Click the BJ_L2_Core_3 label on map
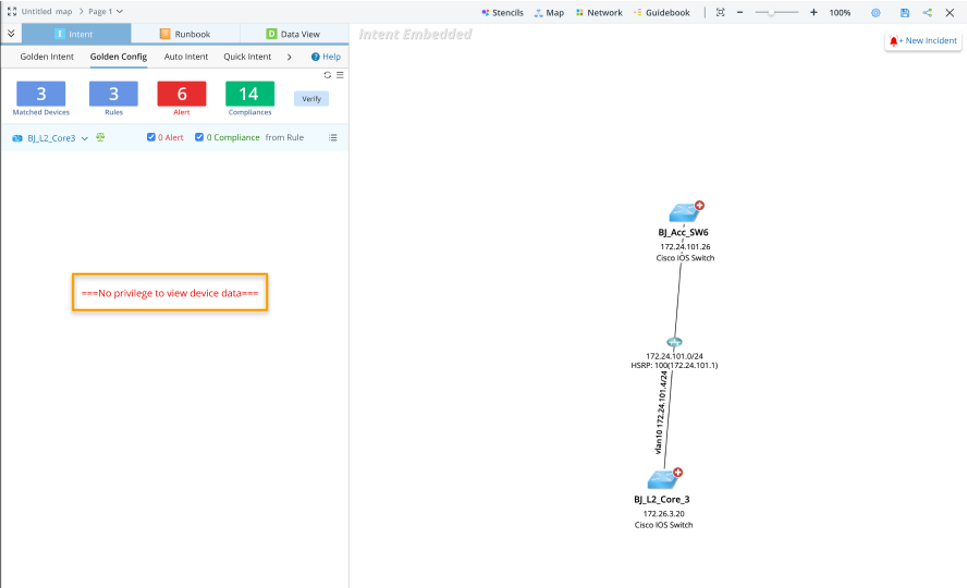967x588 pixels. coord(662,500)
